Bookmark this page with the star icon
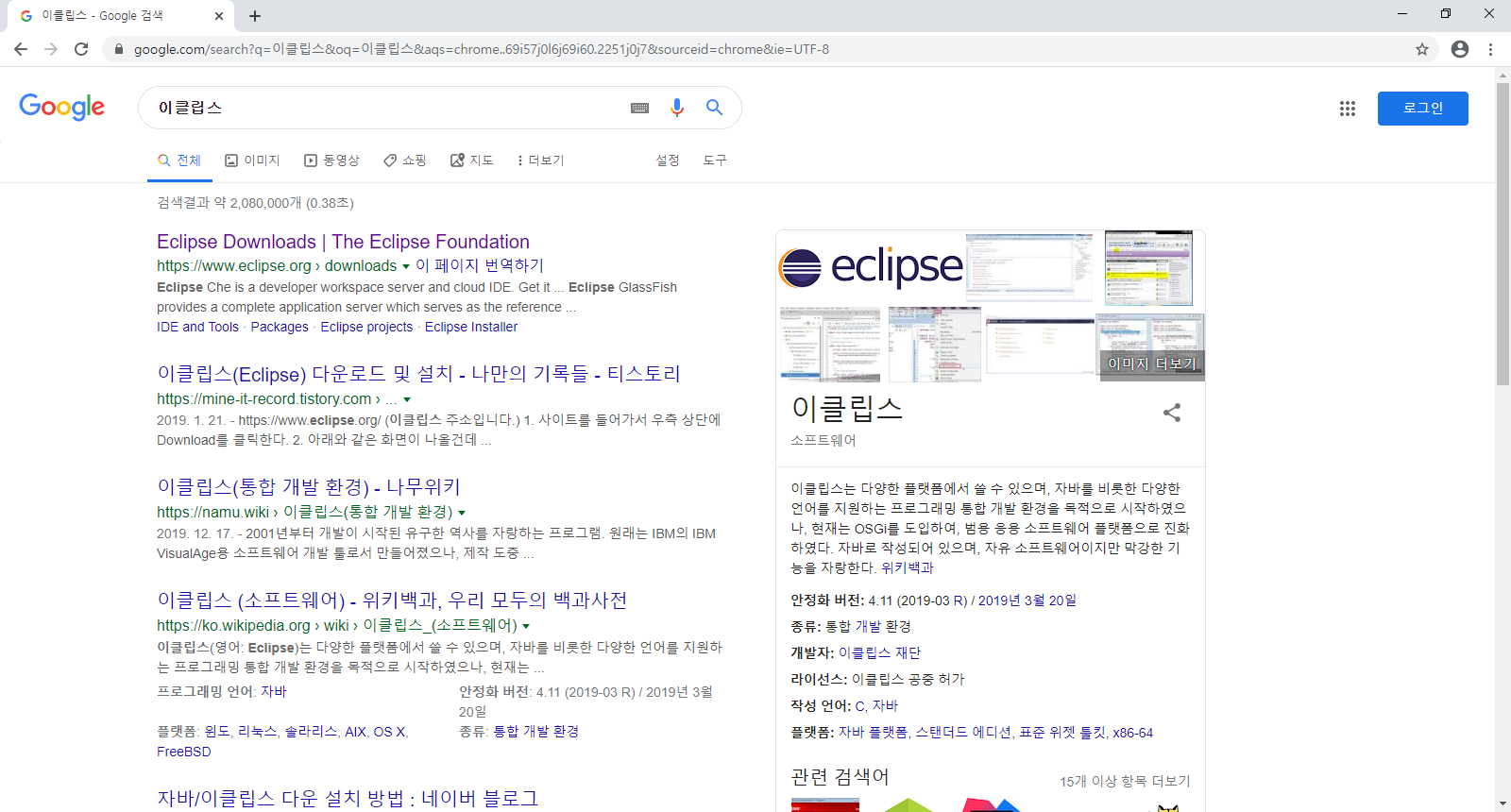 (x=1422, y=49)
